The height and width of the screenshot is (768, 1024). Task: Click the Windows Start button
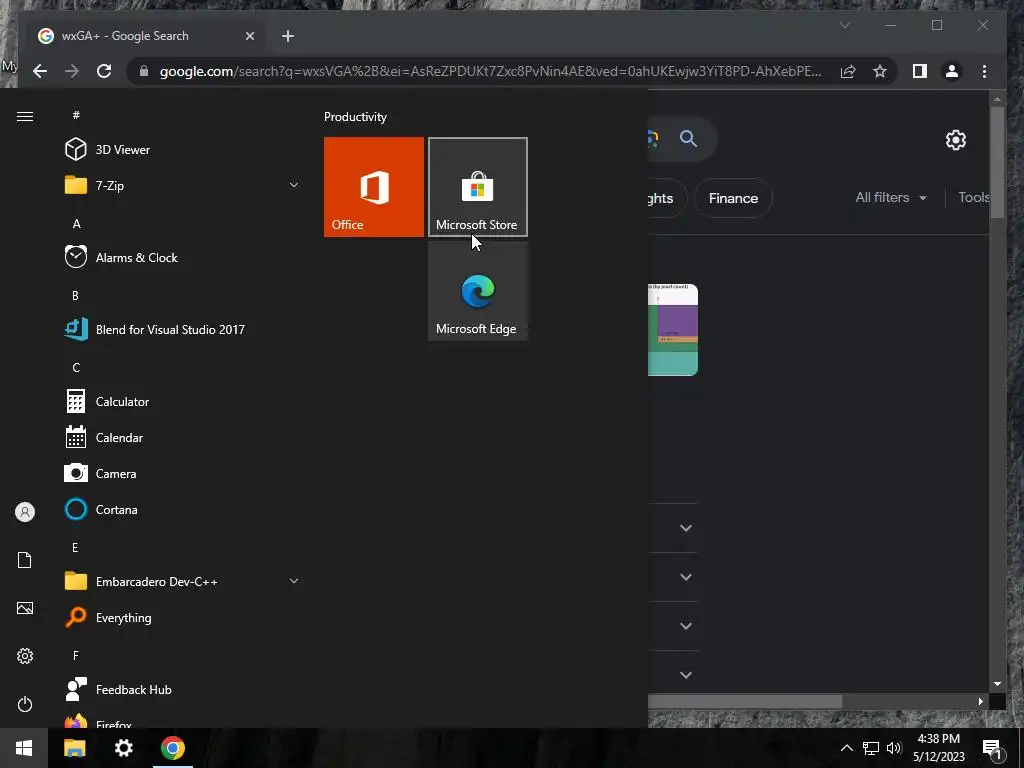(24, 748)
